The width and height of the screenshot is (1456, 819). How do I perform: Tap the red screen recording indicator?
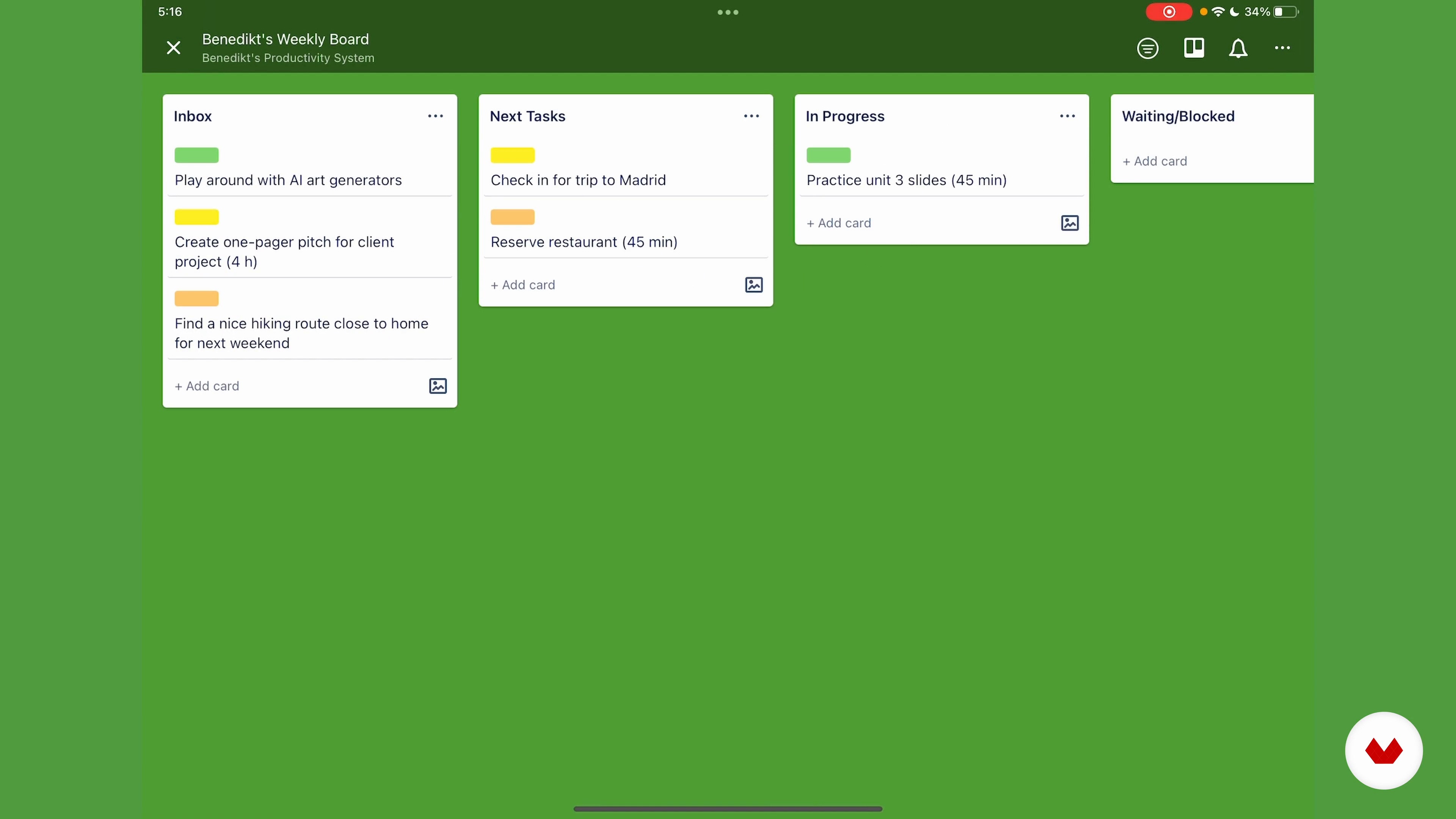(x=1169, y=12)
